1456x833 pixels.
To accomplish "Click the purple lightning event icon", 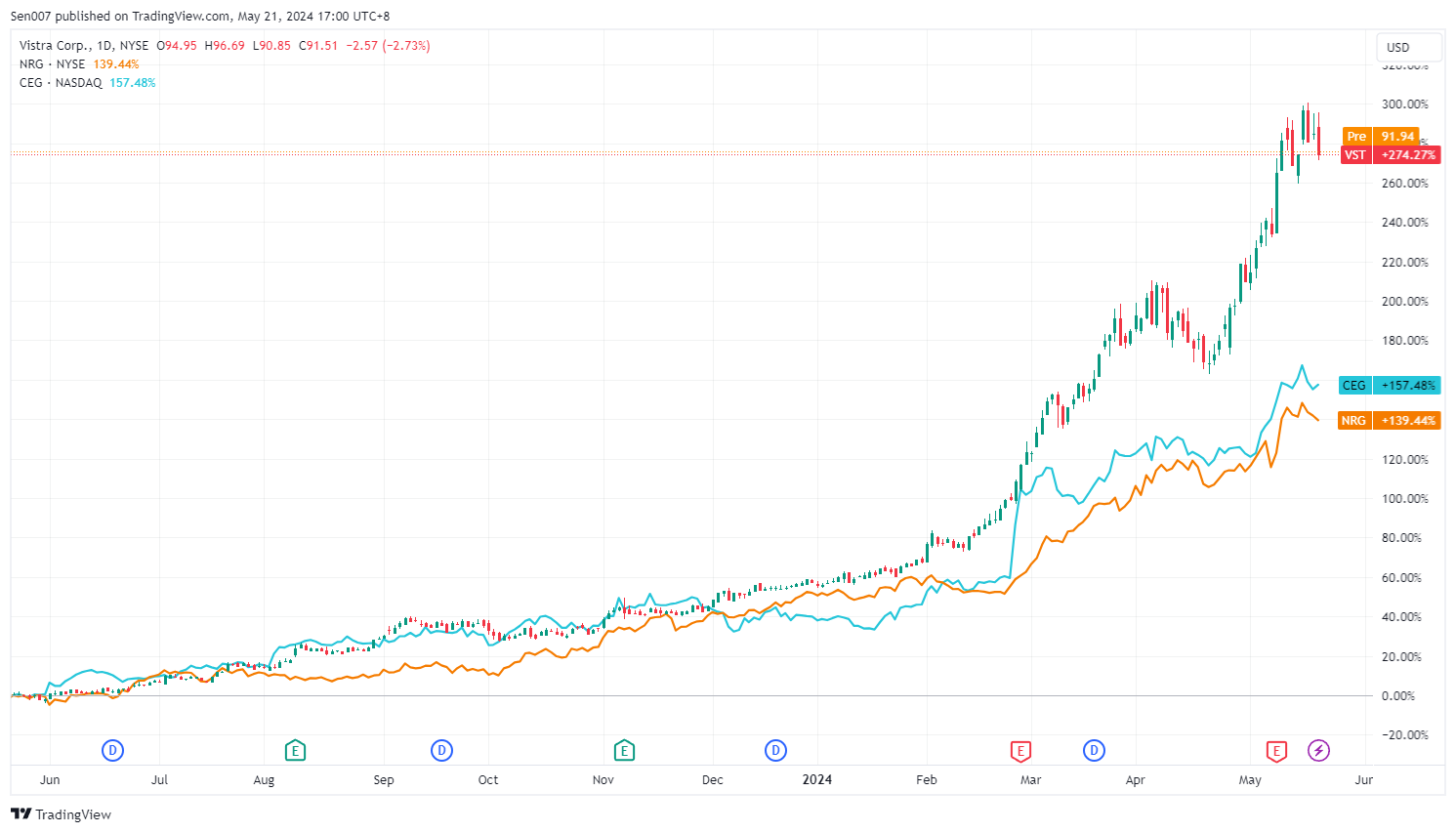I will coord(1319,750).
